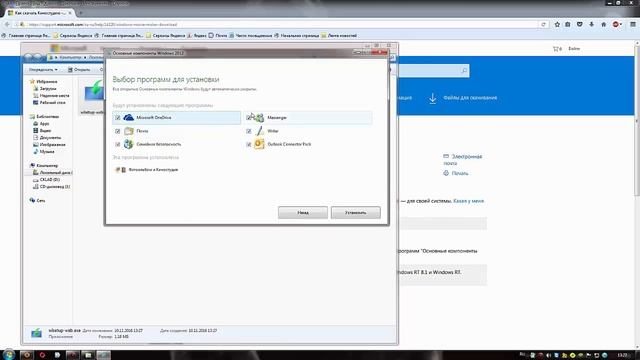Uncheck the Microsoft OneDrive checkbox
This screenshot has height=360, width=640.
pyautogui.click(x=118, y=118)
